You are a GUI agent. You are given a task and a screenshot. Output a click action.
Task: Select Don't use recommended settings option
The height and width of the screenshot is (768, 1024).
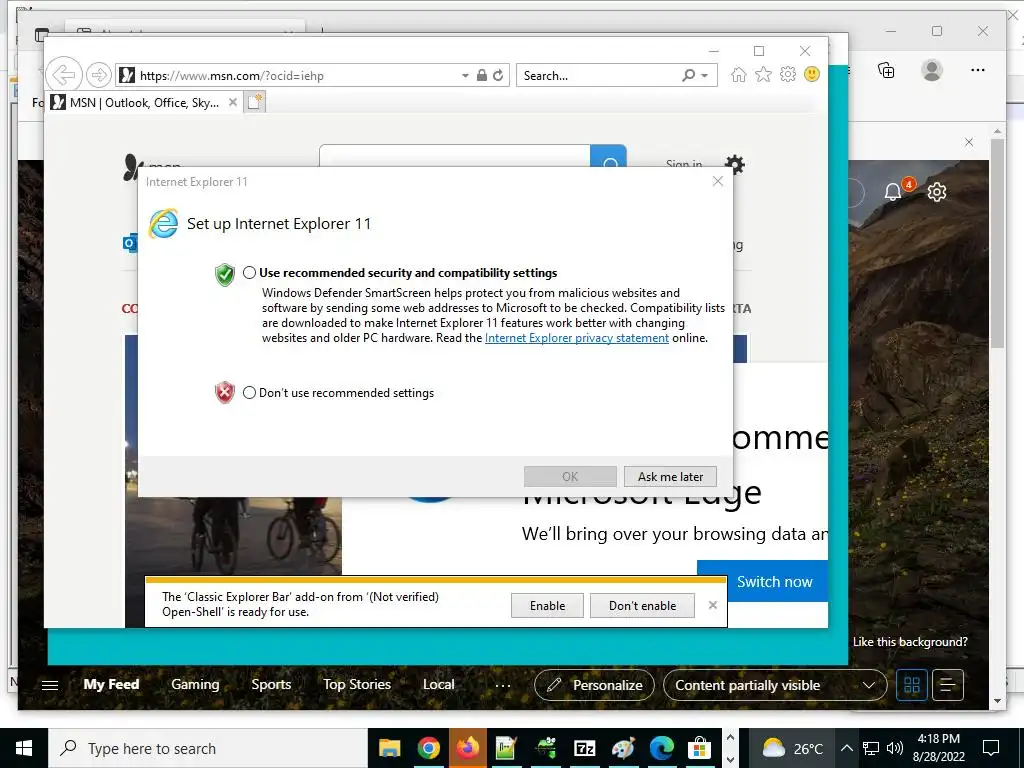coord(249,392)
